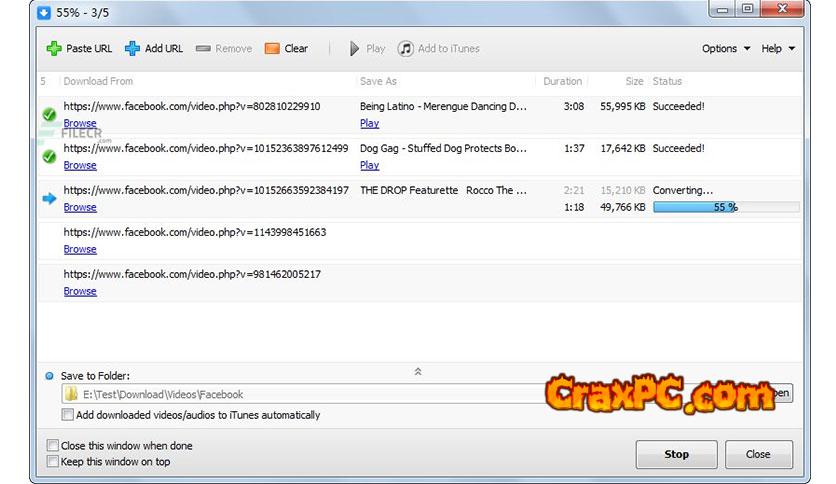Click Browse under the v=10152663592384197 URL
836x484 pixels.
pyautogui.click(x=80, y=207)
